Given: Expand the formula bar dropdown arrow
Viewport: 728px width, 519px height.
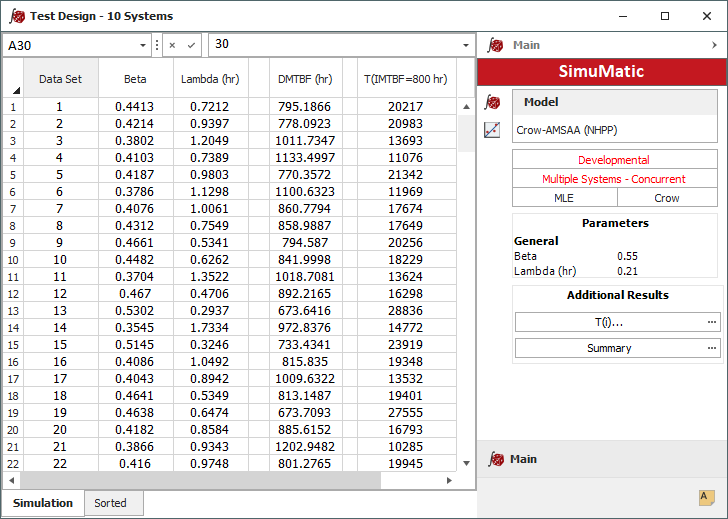Looking at the screenshot, I should click(466, 45).
